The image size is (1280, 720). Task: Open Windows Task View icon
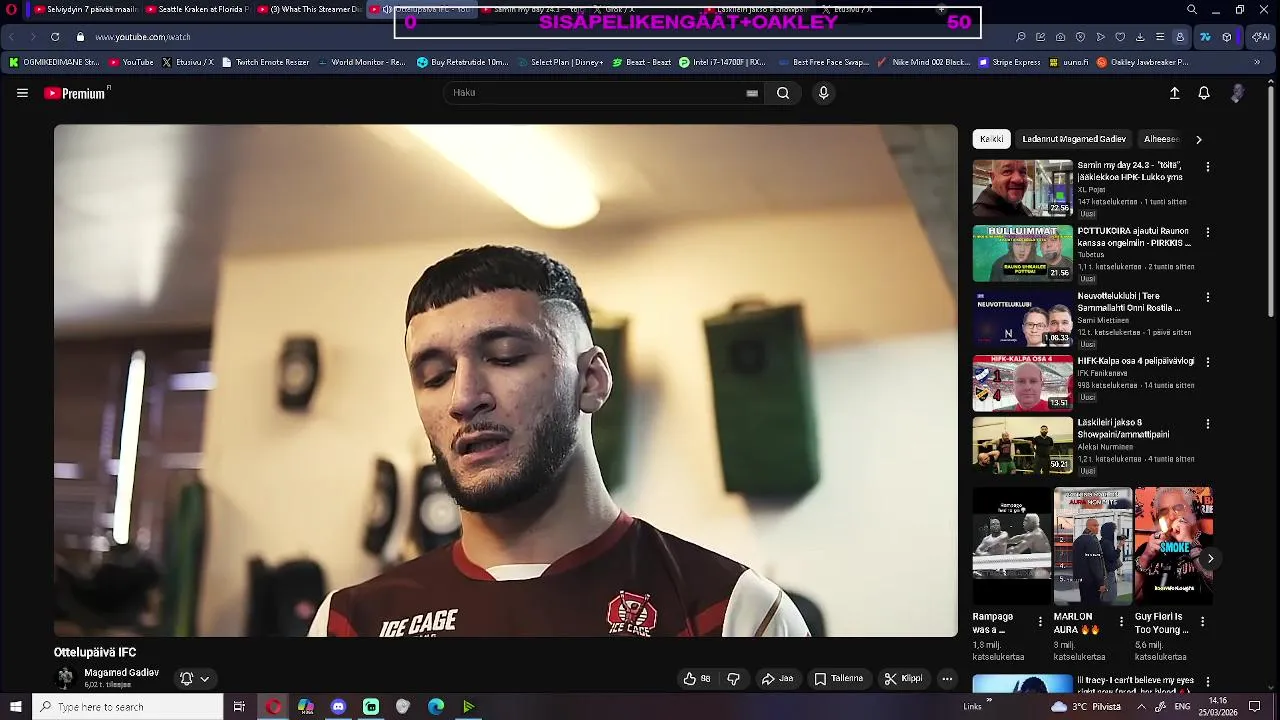click(239, 707)
